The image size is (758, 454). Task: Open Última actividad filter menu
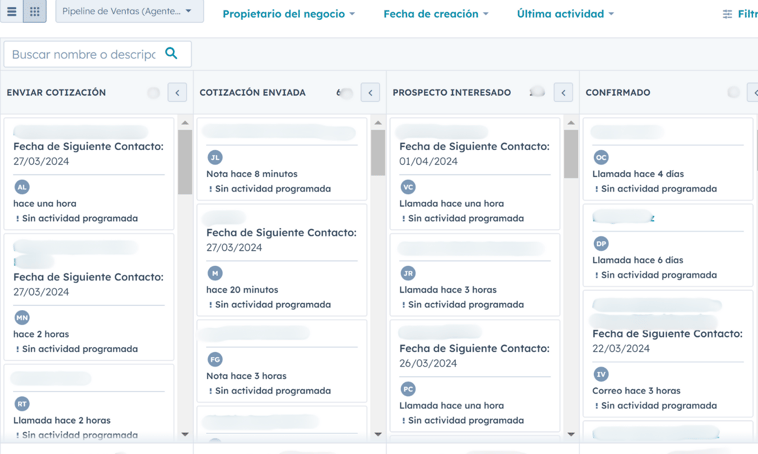[565, 14]
